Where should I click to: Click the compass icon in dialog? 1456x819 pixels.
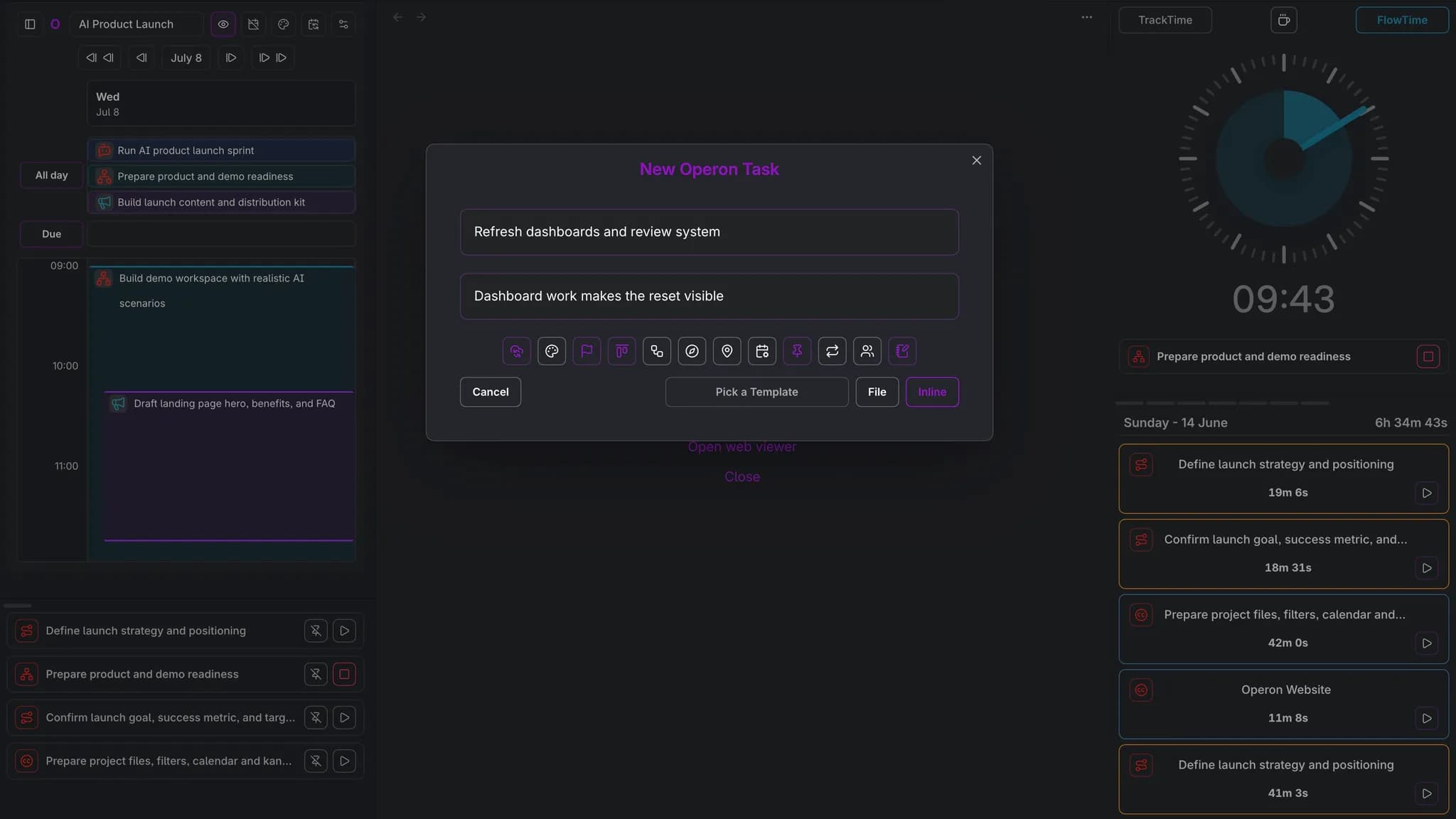(692, 350)
